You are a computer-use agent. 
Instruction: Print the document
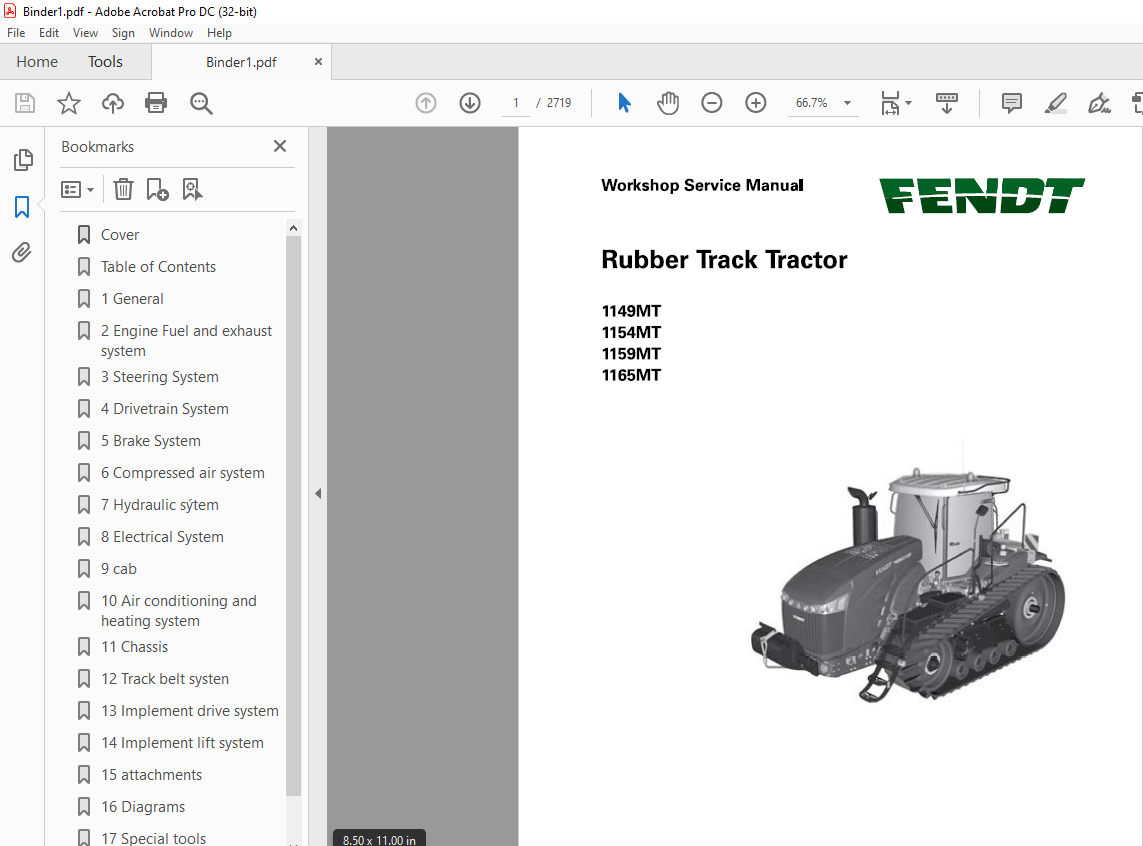click(x=156, y=103)
